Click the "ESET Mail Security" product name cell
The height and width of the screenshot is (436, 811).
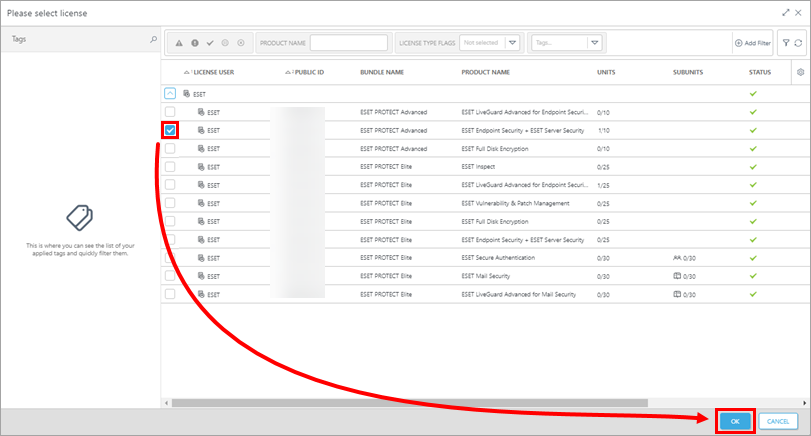point(486,276)
